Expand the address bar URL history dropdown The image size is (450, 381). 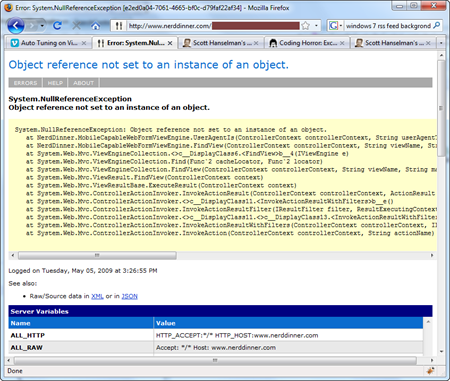316,26
